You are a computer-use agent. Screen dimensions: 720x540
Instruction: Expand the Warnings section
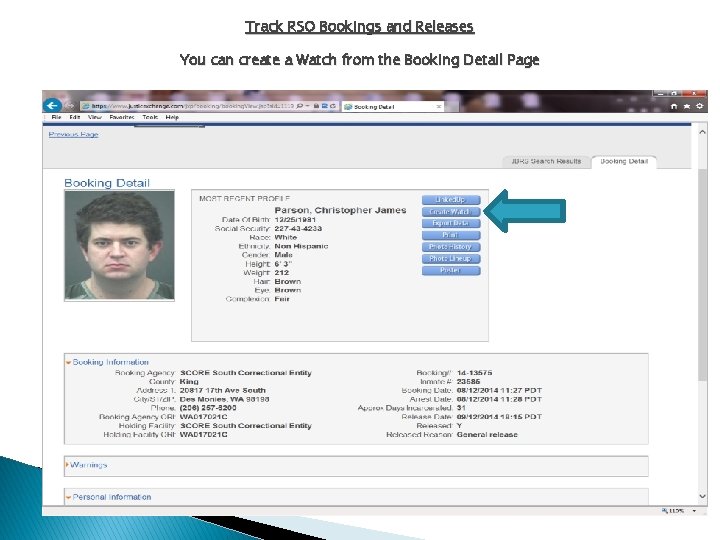68,465
